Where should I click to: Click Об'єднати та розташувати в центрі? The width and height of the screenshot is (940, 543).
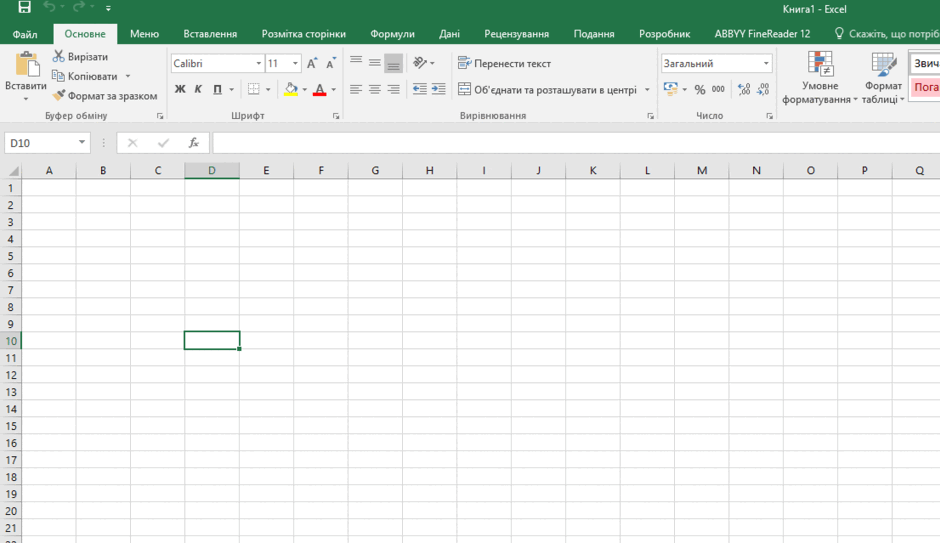click(x=548, y=90)
